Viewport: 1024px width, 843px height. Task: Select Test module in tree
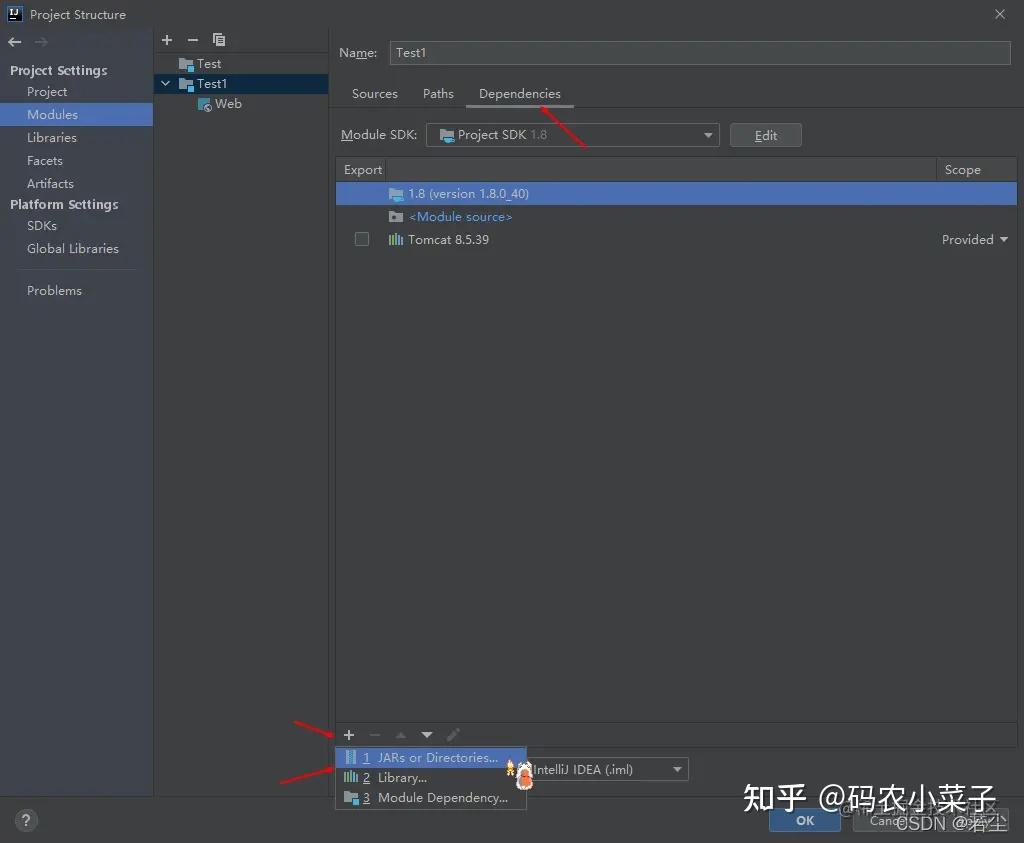pyautogui.click(x=241, y=64)
